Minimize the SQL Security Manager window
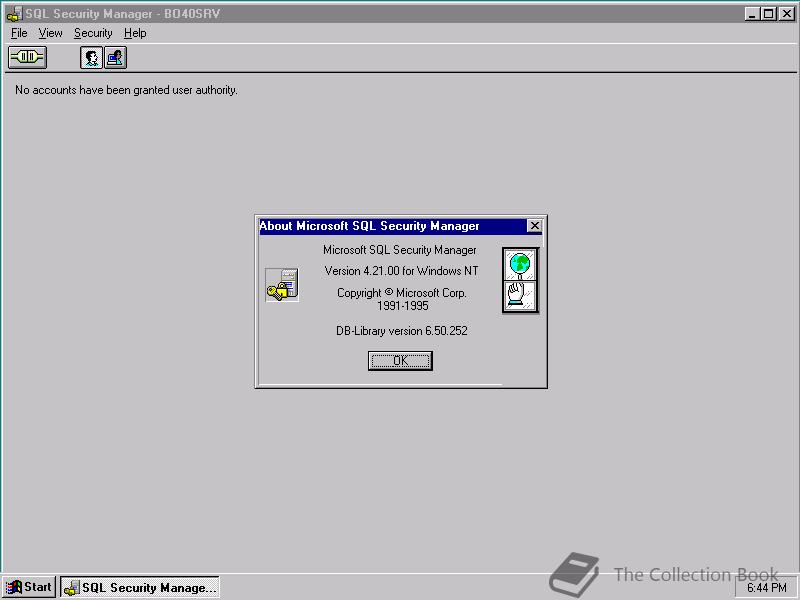 pos(752,14)
